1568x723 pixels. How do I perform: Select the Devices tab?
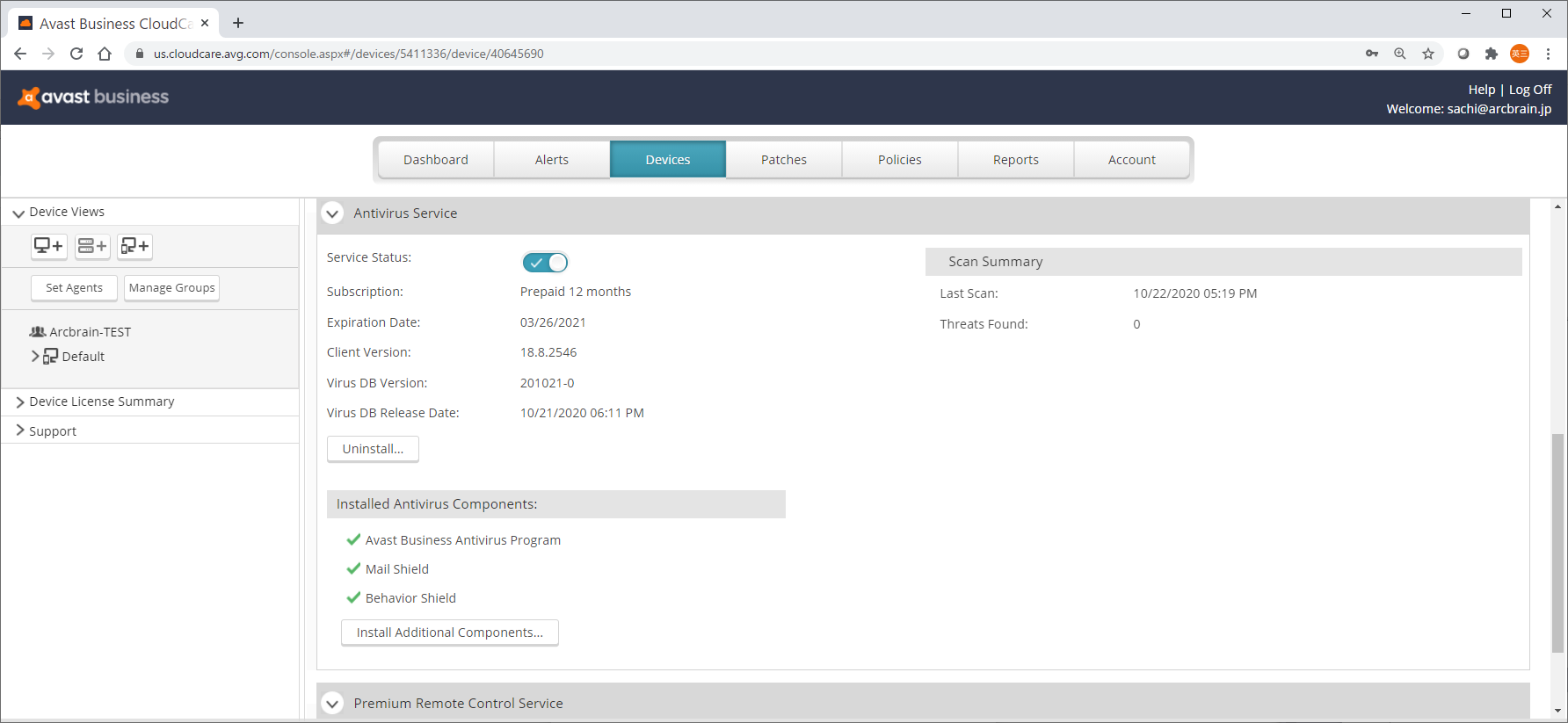tap(668, 160)
